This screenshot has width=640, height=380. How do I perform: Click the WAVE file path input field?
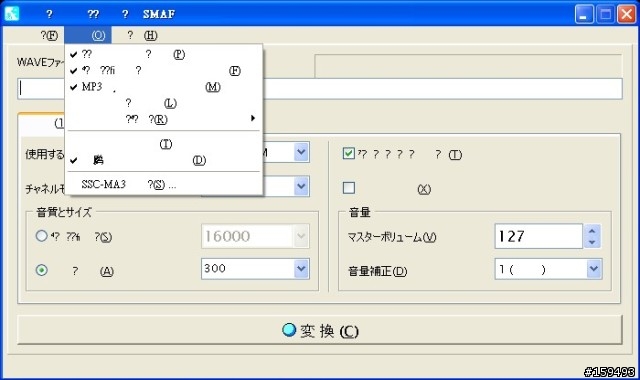coord(320,89)
